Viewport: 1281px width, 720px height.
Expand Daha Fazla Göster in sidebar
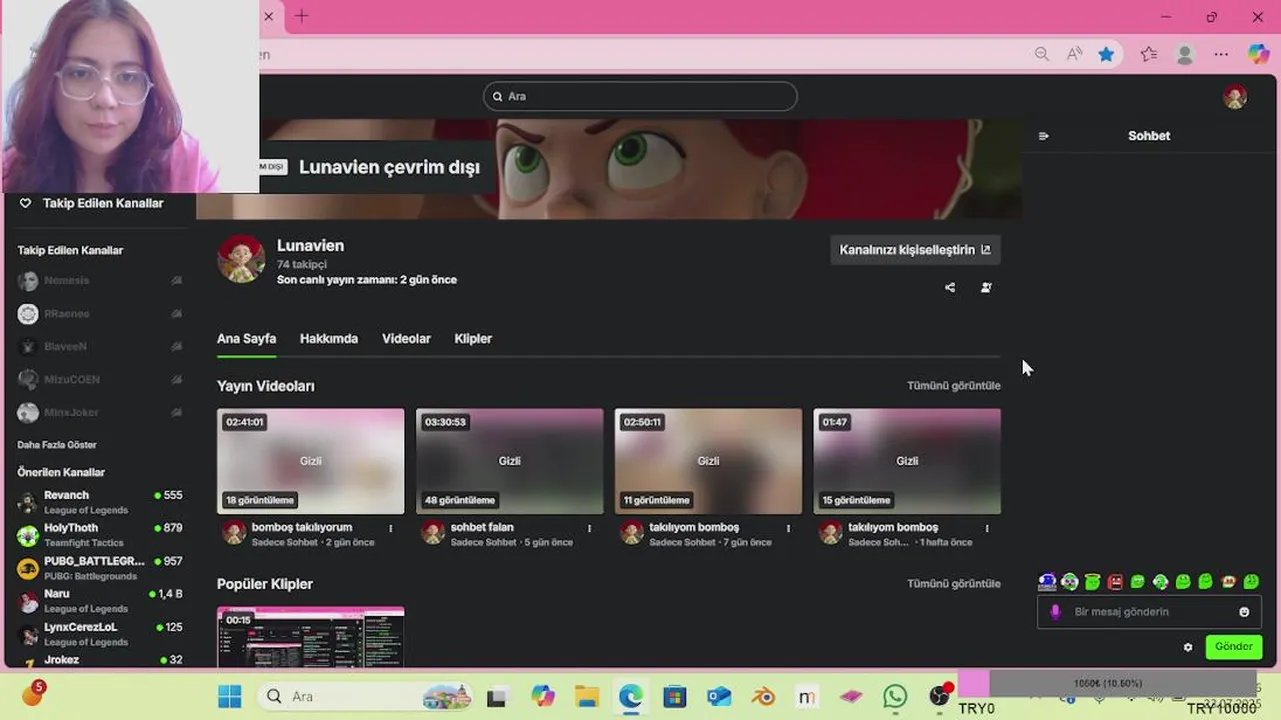pyautogui.click(x=57, y=445)
